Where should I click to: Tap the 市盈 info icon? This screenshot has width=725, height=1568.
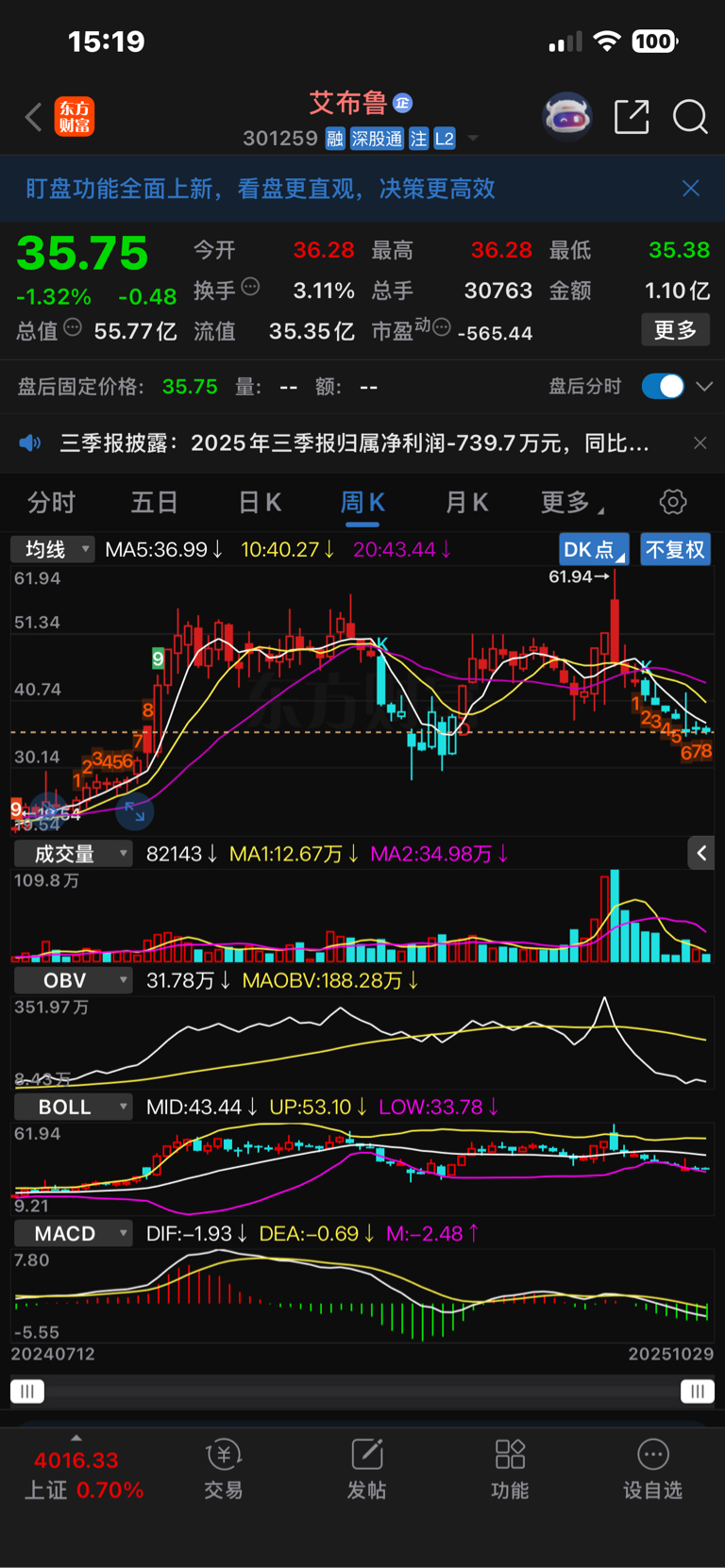441,327
